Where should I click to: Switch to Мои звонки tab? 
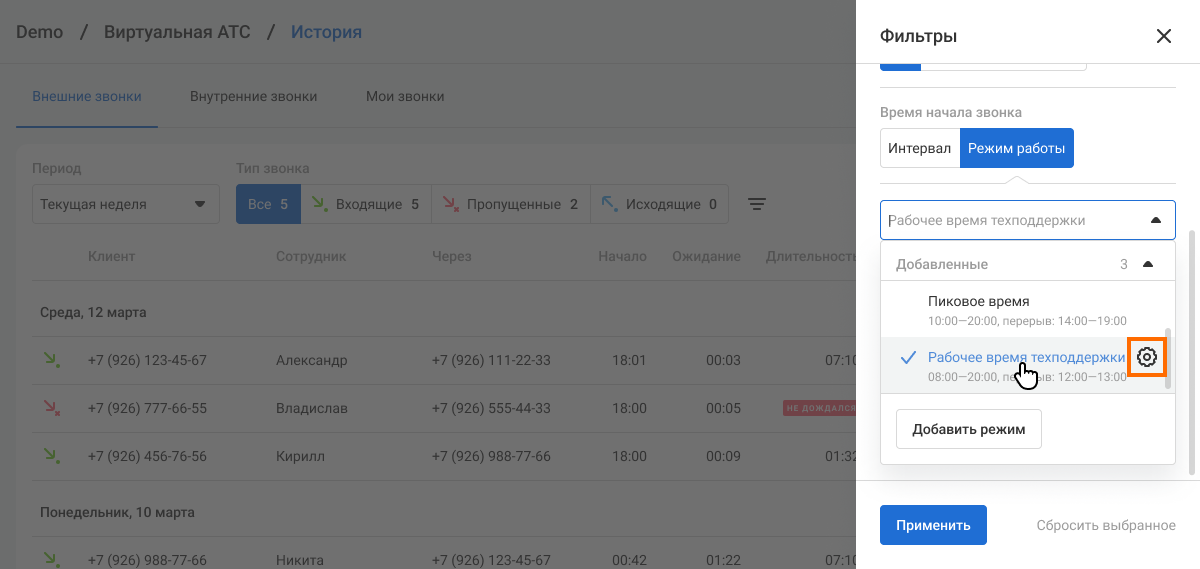(x=405, y=97)
